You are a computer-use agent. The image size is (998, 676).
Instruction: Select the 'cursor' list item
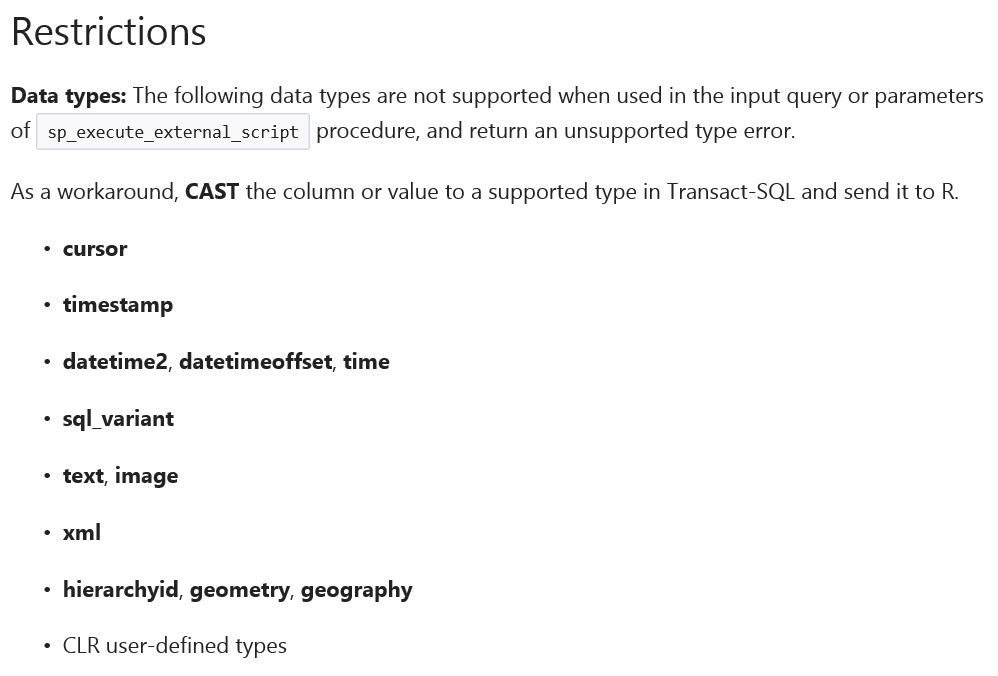tap(95, 249)
